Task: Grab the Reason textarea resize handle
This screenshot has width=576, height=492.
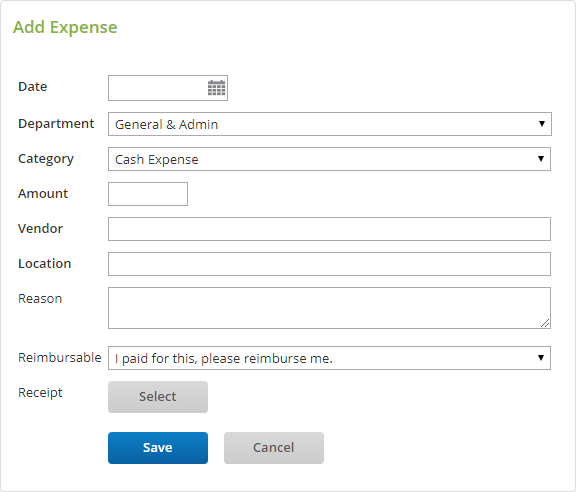Action: point(545,323)
